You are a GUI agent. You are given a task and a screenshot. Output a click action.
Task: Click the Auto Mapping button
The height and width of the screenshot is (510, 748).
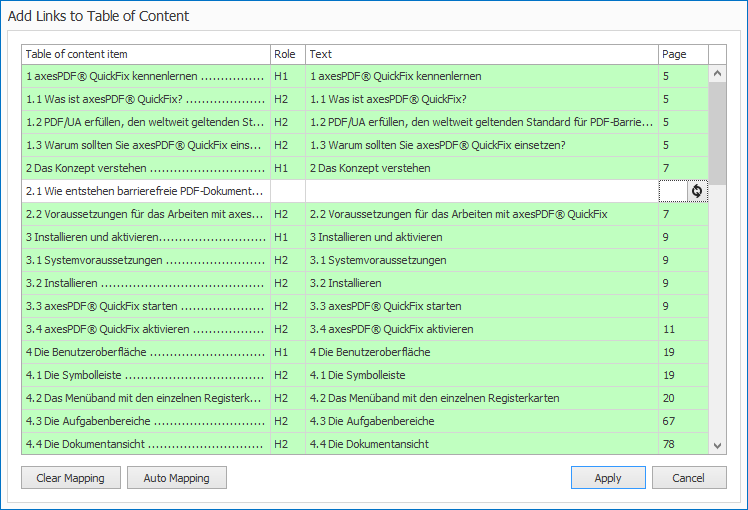(177, 478)
